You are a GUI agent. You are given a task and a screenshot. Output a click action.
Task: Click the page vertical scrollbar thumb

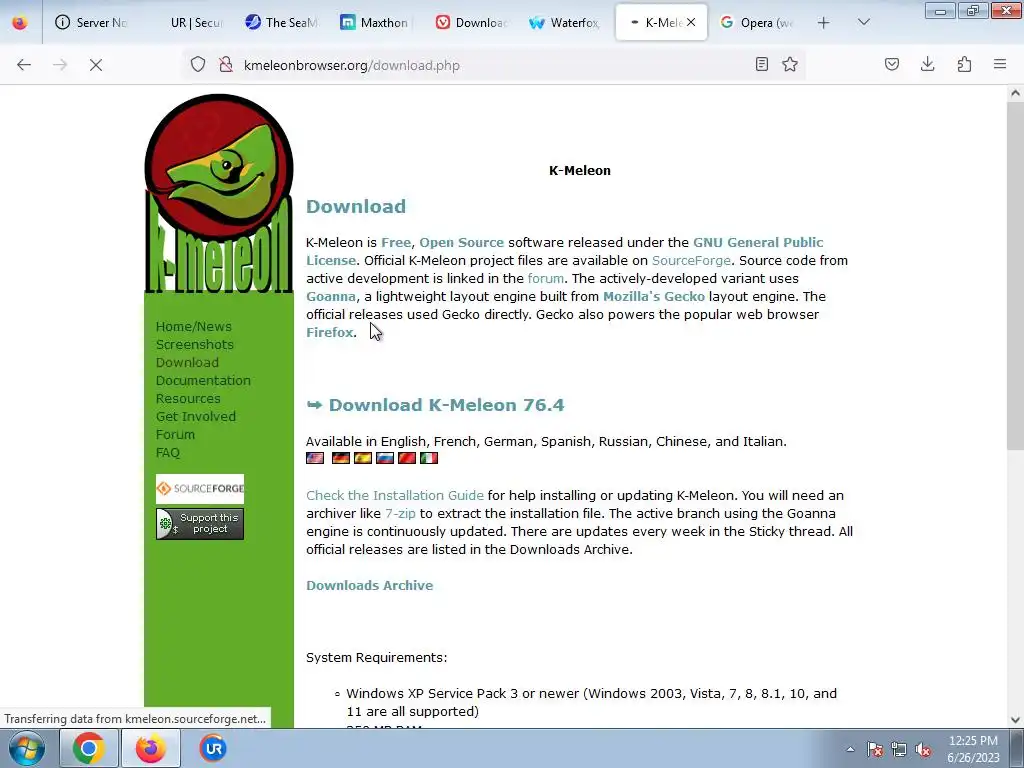point(1015,274)
